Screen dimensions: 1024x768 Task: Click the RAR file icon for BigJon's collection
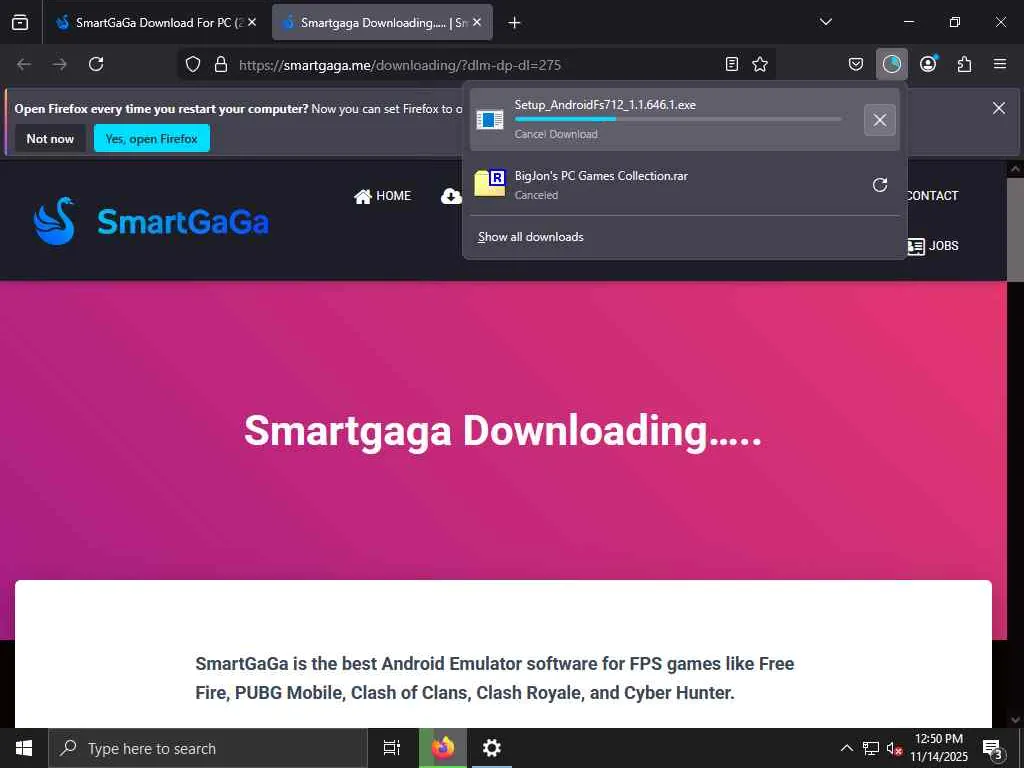pos(490,184)
